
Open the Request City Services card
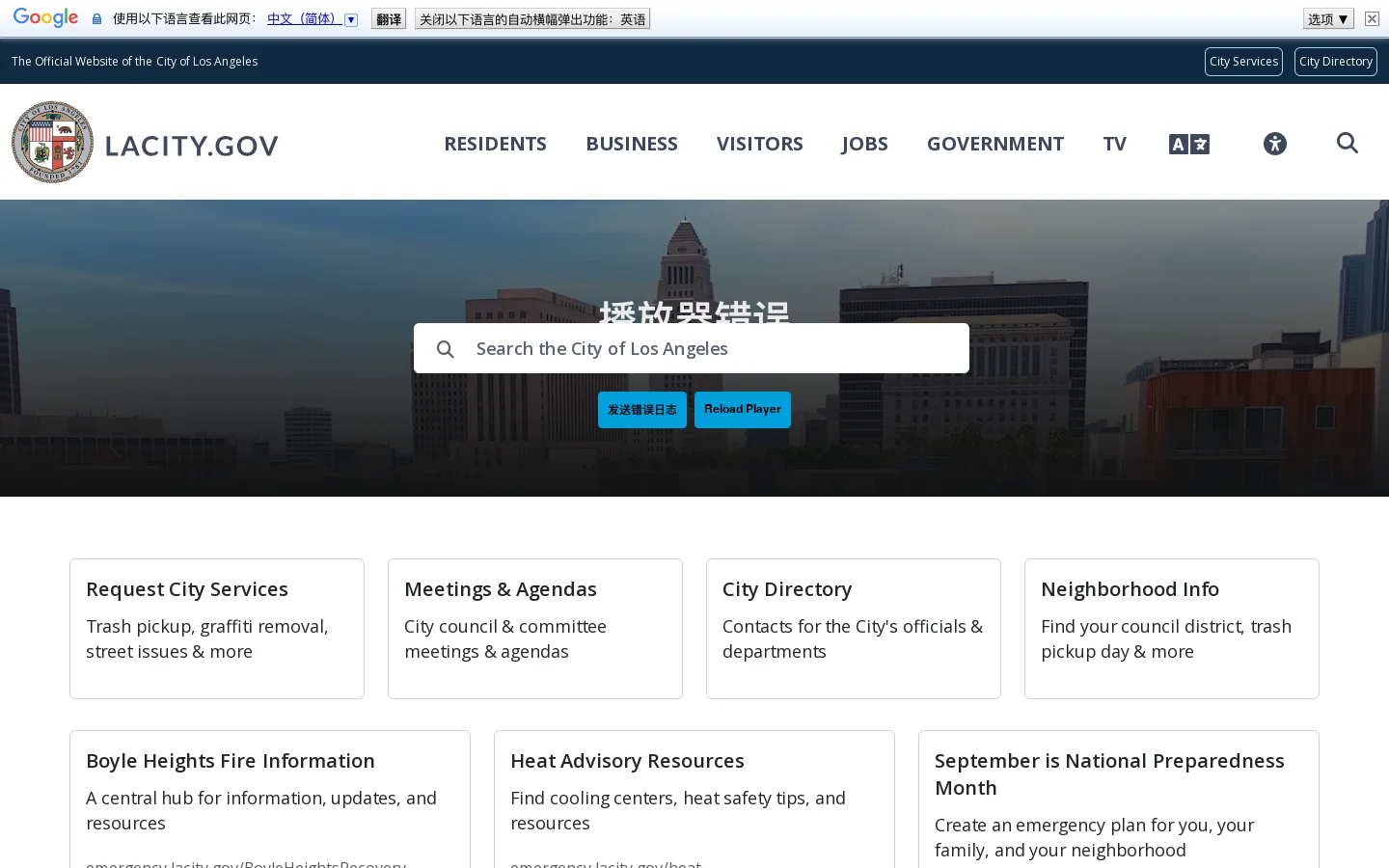tap(217, 629)
